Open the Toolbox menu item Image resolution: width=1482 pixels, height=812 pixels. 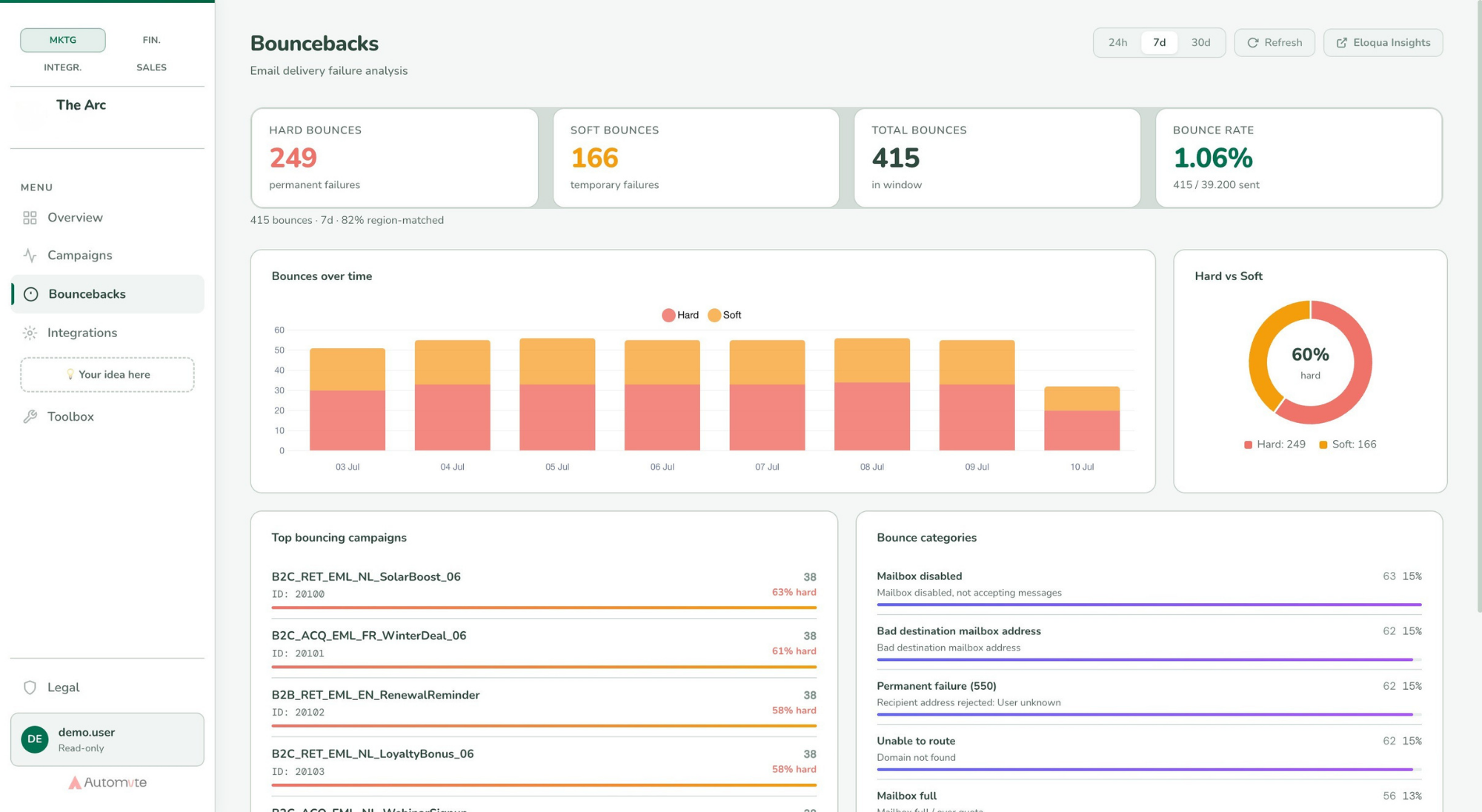point(107,417)
